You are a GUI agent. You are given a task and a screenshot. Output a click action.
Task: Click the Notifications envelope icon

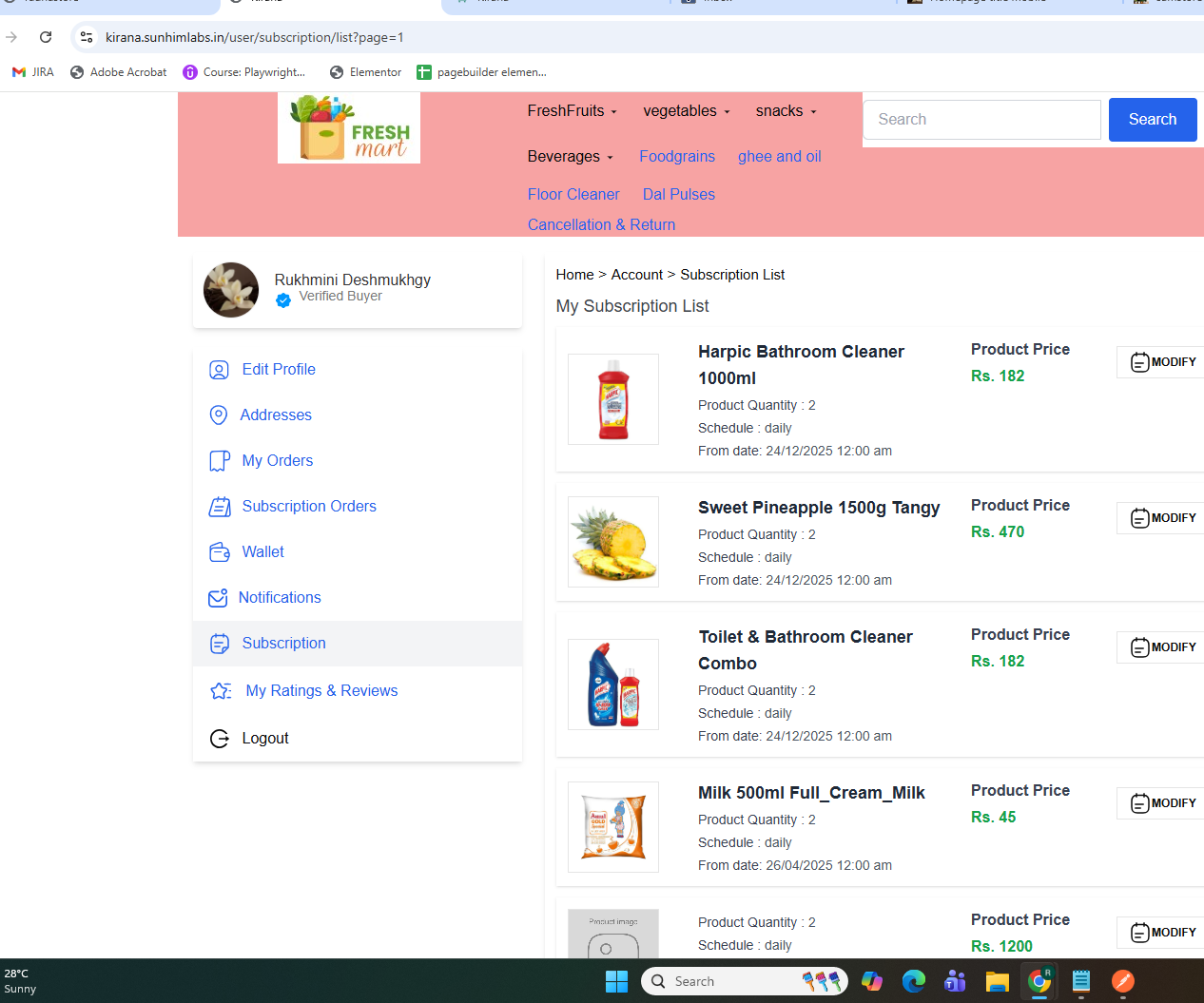tap(218, 598)
